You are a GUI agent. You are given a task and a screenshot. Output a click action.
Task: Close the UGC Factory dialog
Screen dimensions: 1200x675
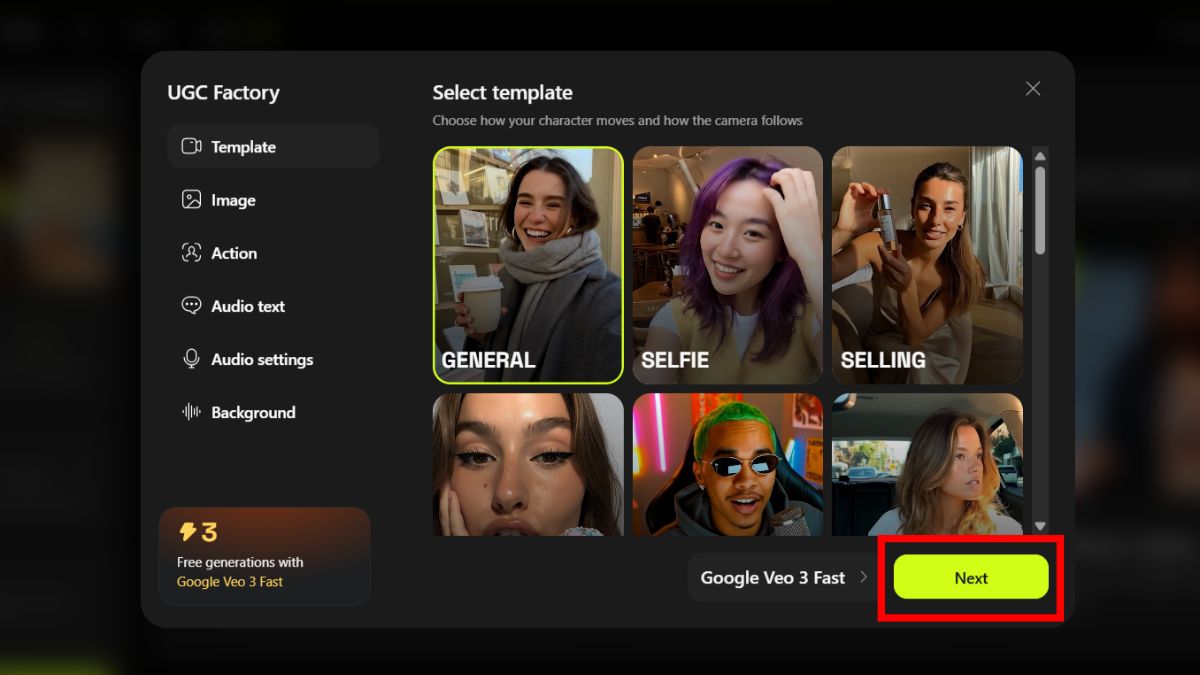point(1033,89)
